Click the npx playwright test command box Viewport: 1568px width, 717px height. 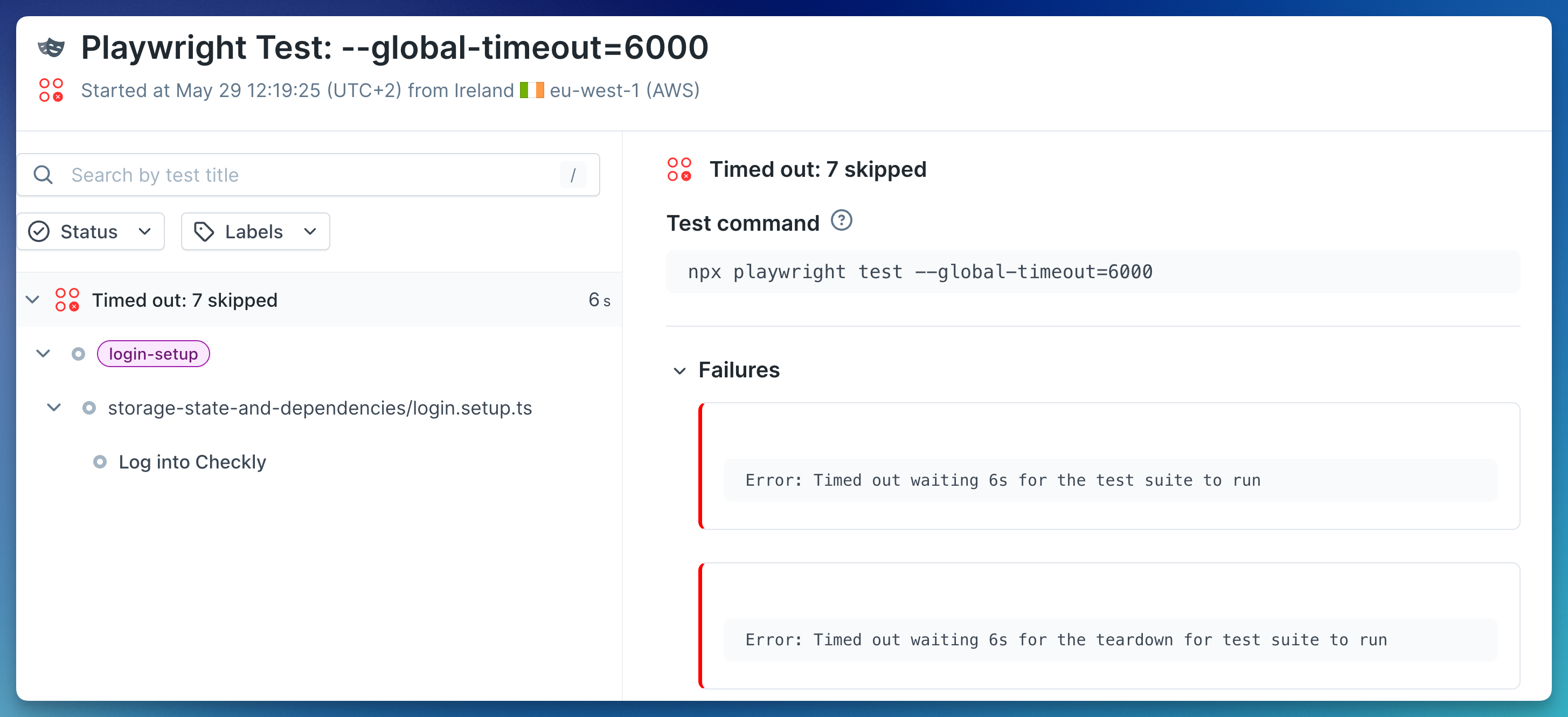click(1093, 272)
